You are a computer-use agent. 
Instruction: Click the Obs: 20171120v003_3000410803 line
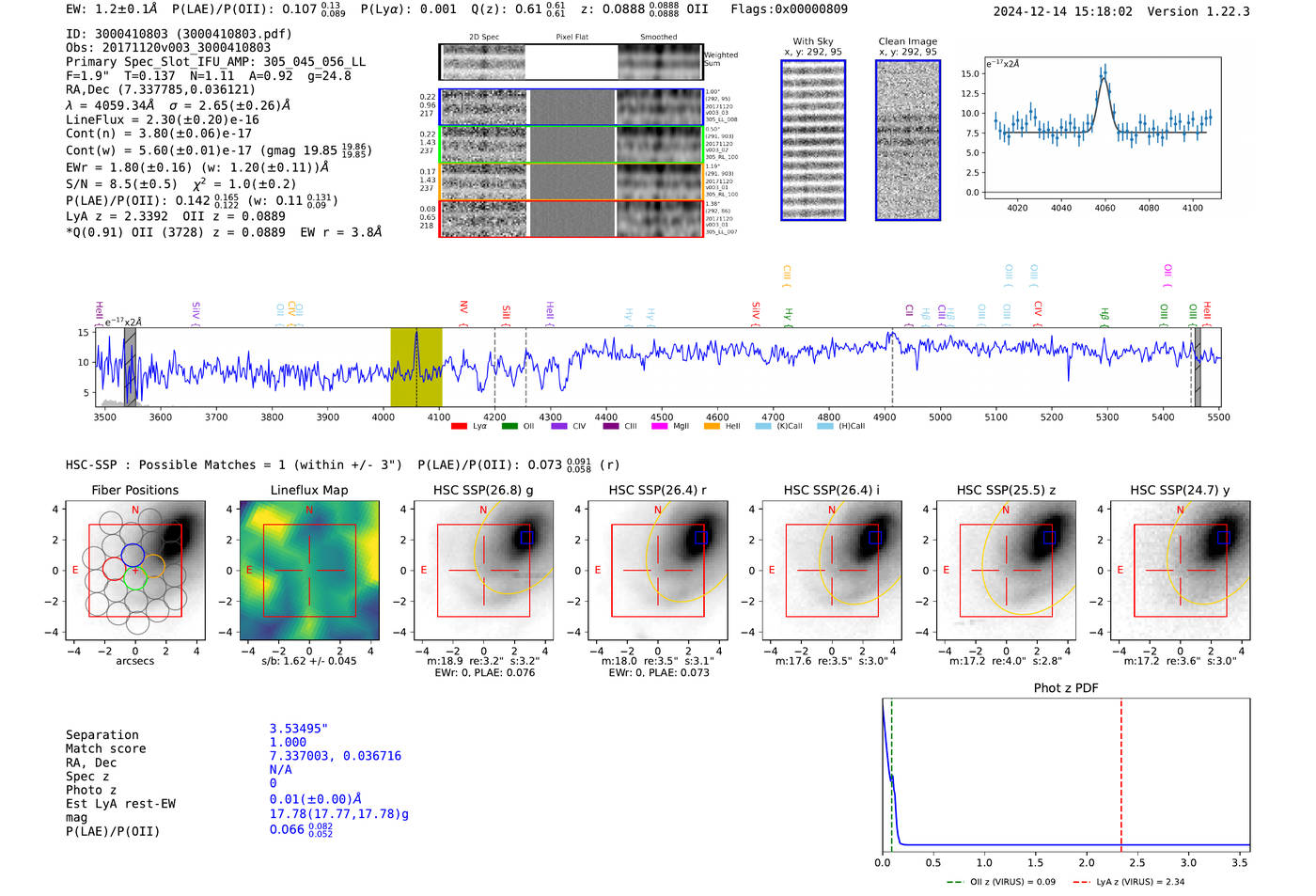pos(168,47)
